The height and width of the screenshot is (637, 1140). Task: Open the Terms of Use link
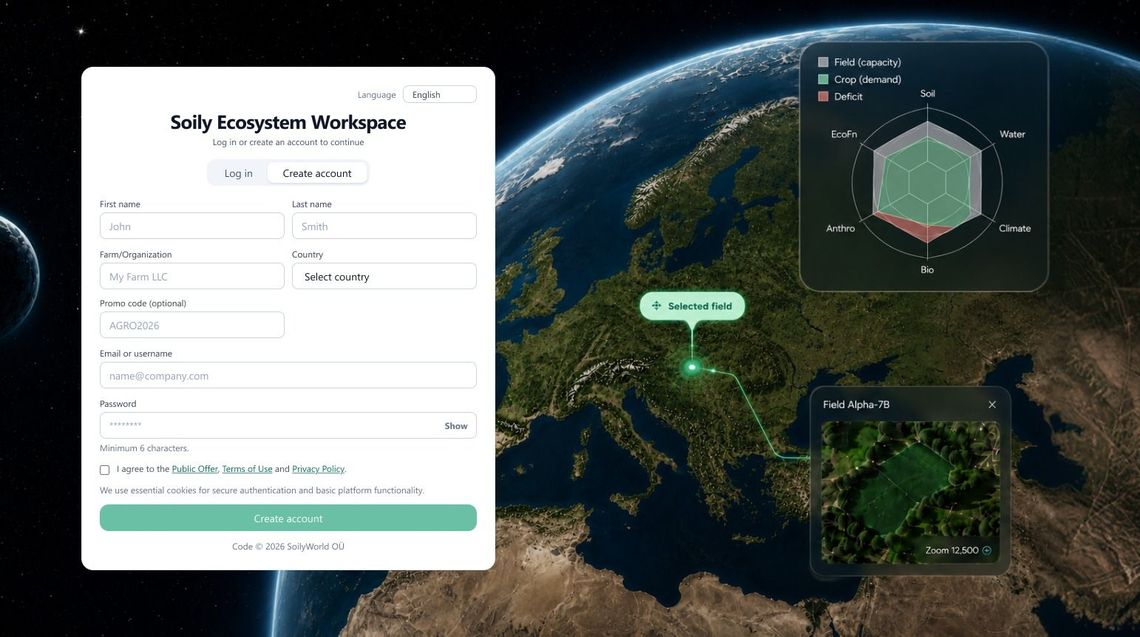(x=247, y=469)
